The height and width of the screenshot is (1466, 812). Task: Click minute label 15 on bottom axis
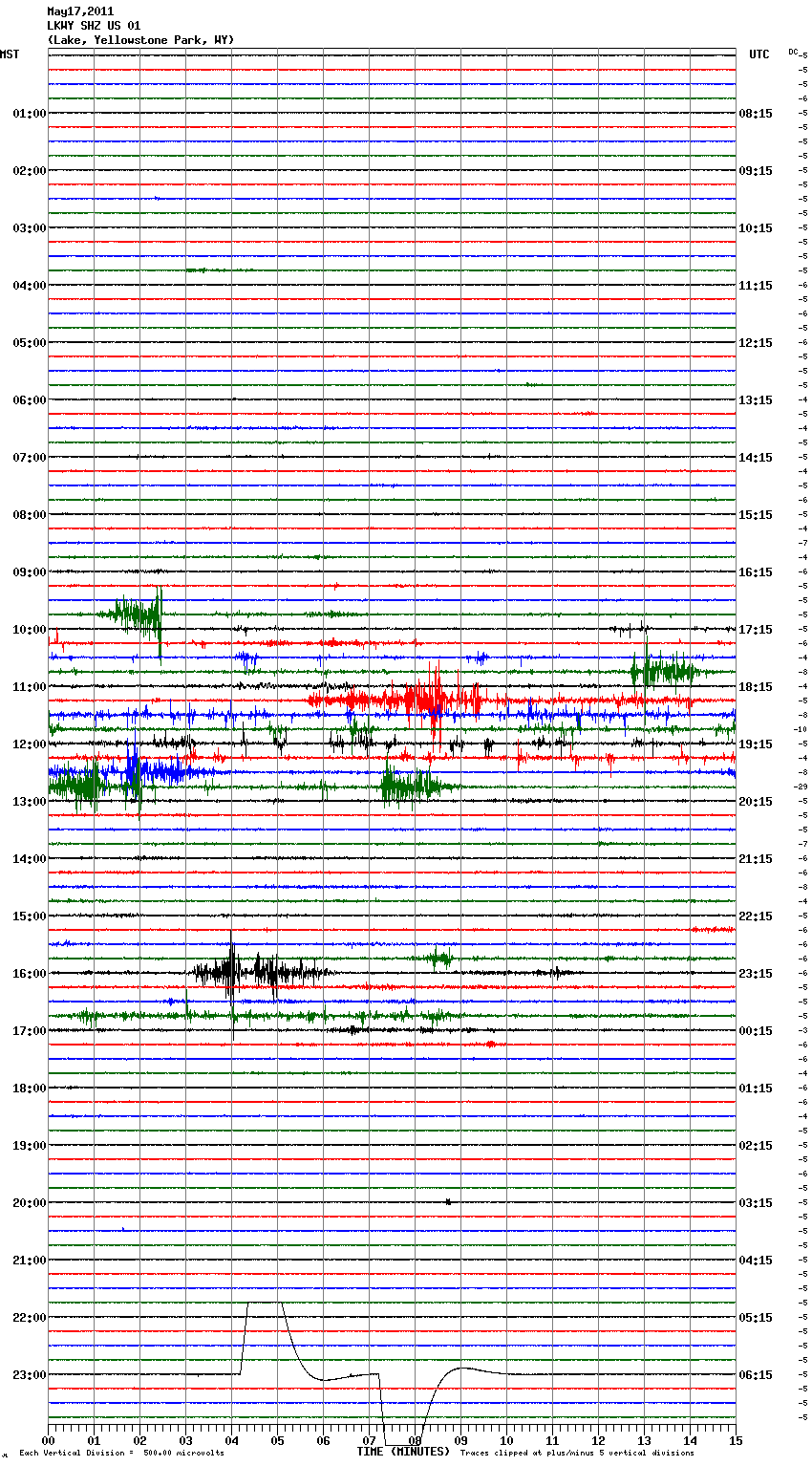pos(736,1440)
